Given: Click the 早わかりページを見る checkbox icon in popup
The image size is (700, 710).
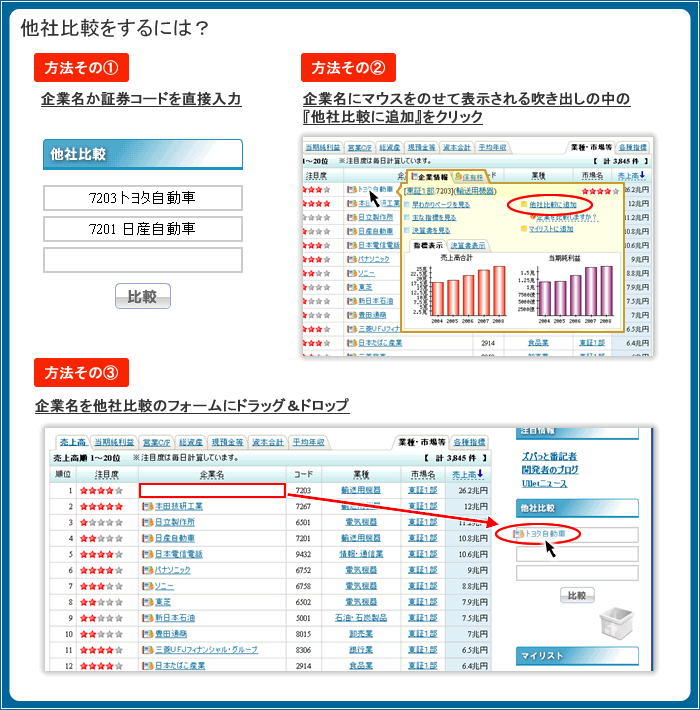Looking at the screenshot, I should pyautogui.click(x=408, y=203).
